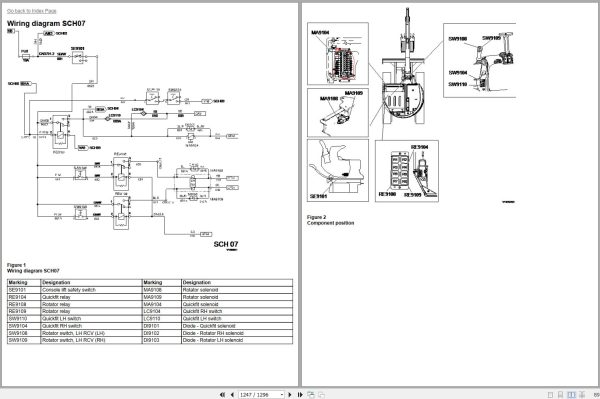
Task: Select 'Rotator switch, LH RCV (RH)' cell
Action: click(x=91, y=340)
